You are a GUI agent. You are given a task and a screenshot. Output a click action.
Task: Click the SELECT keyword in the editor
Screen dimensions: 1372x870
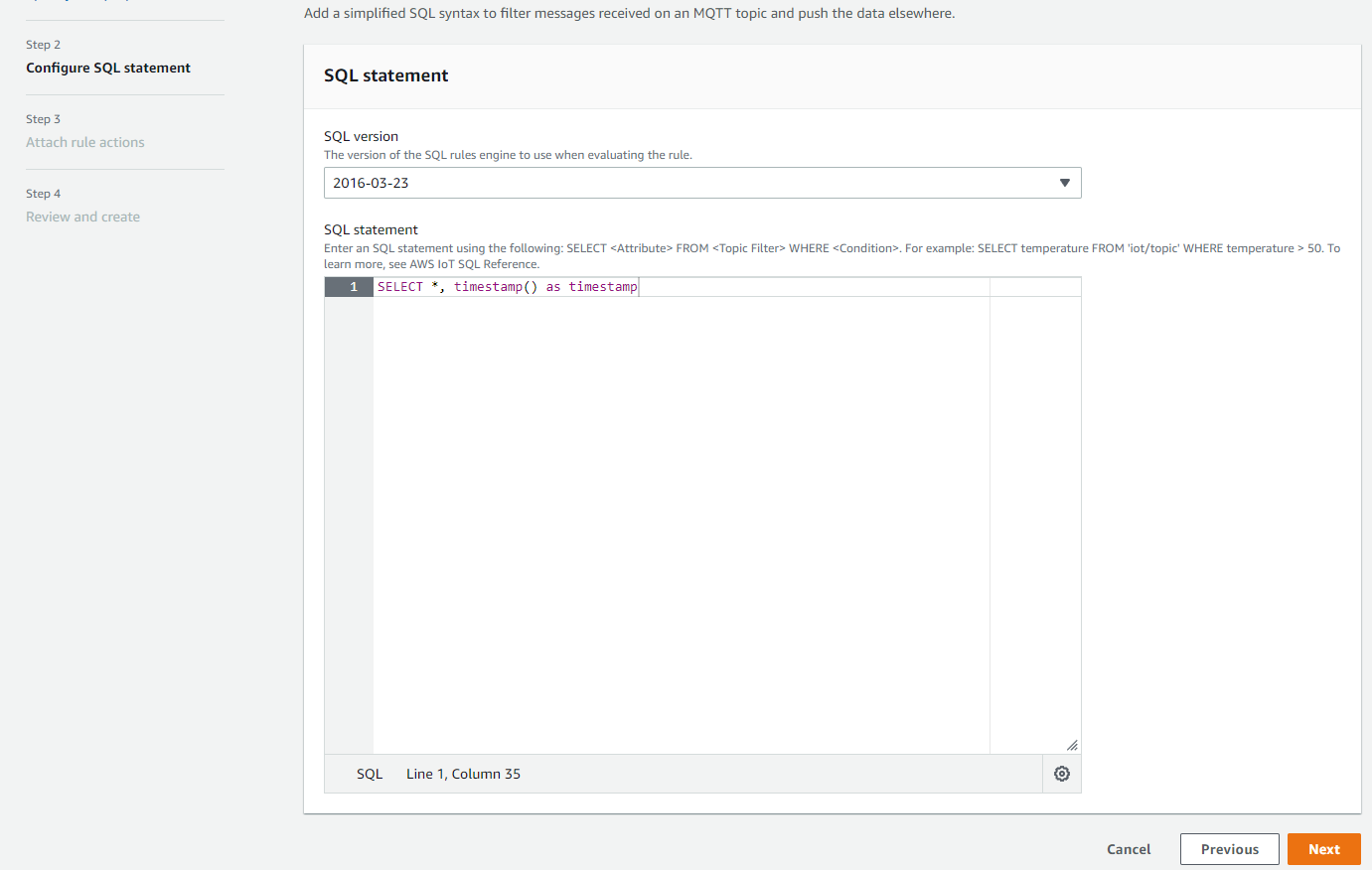[x=400, y=287]
